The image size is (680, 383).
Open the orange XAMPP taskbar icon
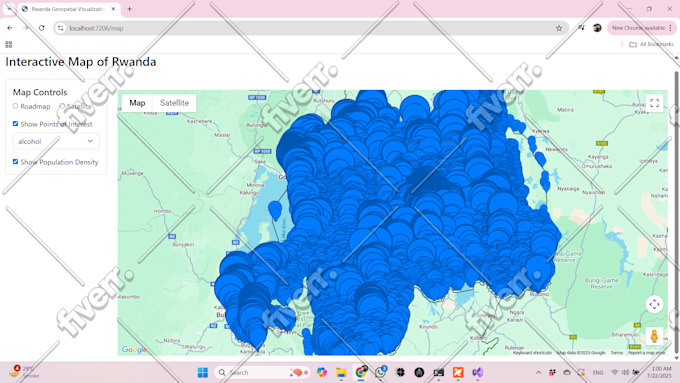click(458, 373)
